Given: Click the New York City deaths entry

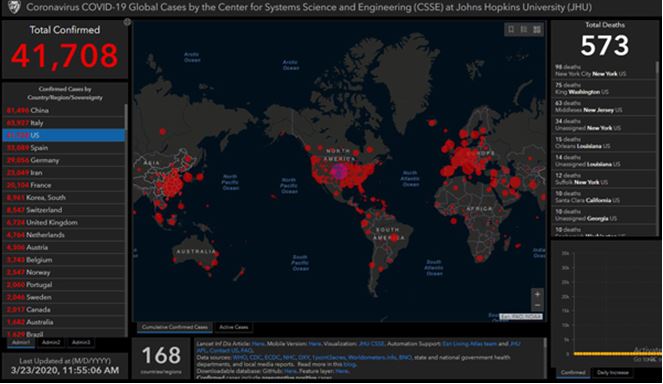Looking at the screenshot, I should pyautogui.click(x=604, y=70).
